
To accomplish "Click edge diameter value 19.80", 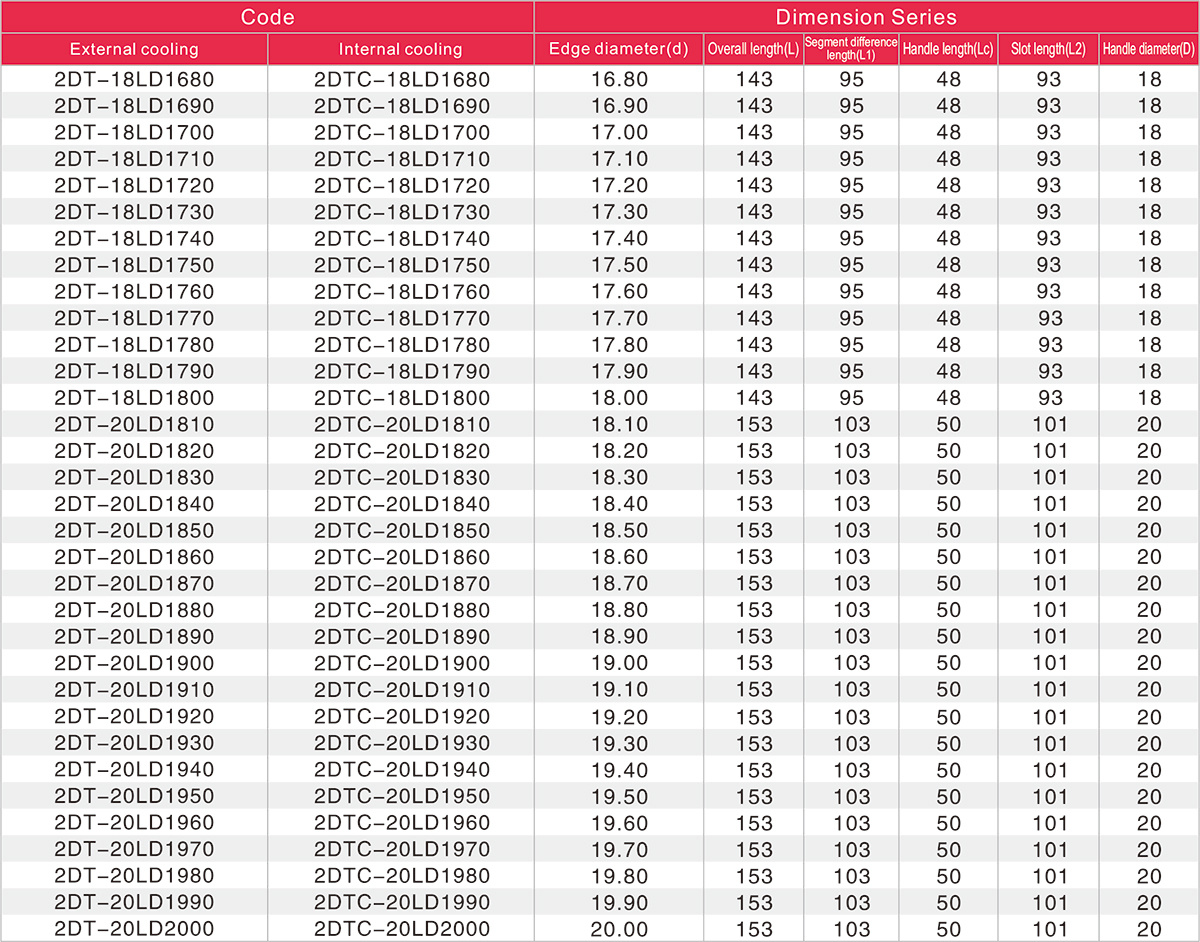I will [619, 875].
